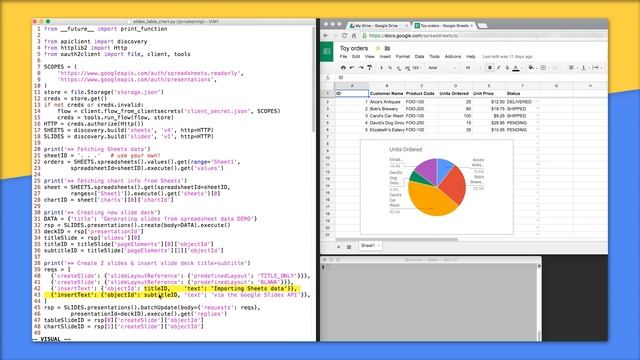640x360 pixels.
Task: Open the Format menu in Sheets
Action: 402,57
